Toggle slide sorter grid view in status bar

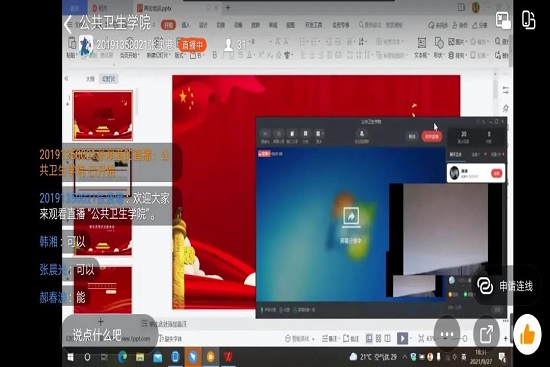click(x=378, y=338)
